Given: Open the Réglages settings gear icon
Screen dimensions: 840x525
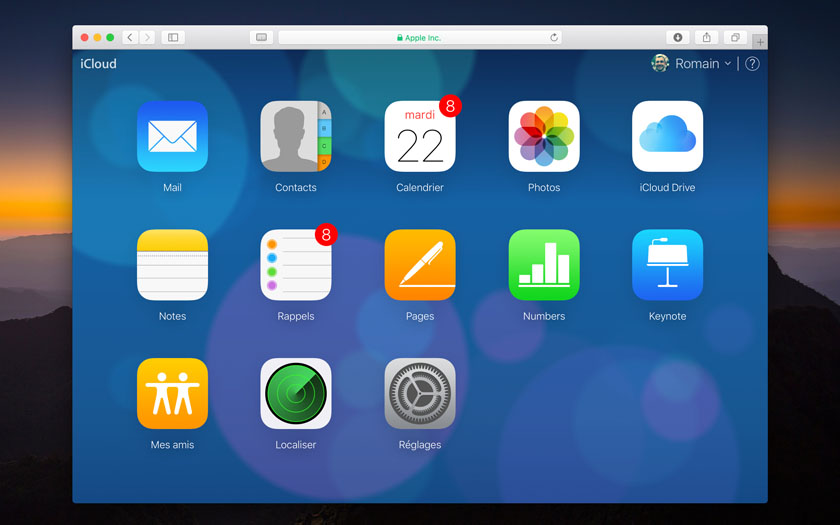Looking at the screenshot, I should [419, 393].
